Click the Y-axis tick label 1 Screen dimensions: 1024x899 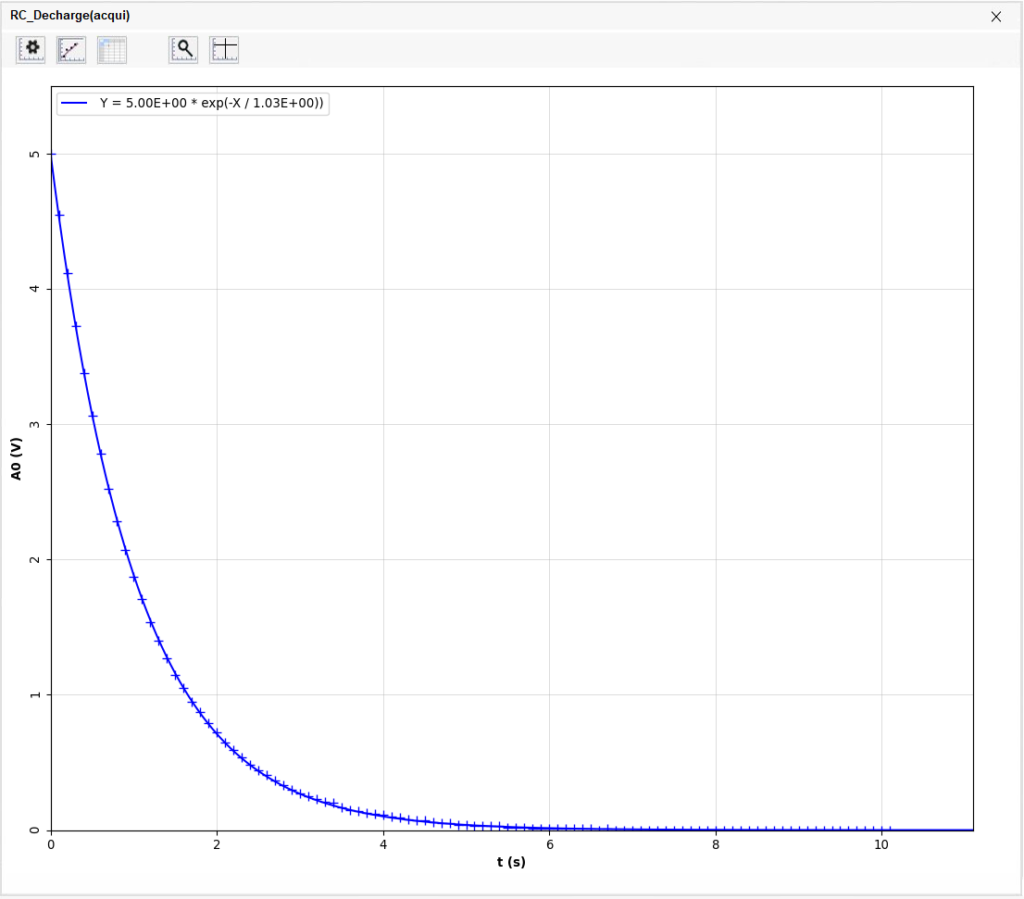35,695
